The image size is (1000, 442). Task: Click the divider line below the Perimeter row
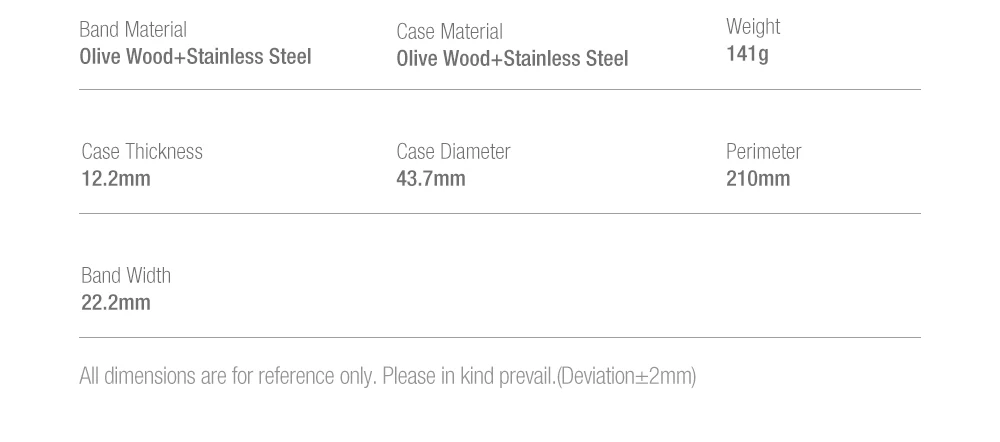pyautogui.click(x=500, y=214)
